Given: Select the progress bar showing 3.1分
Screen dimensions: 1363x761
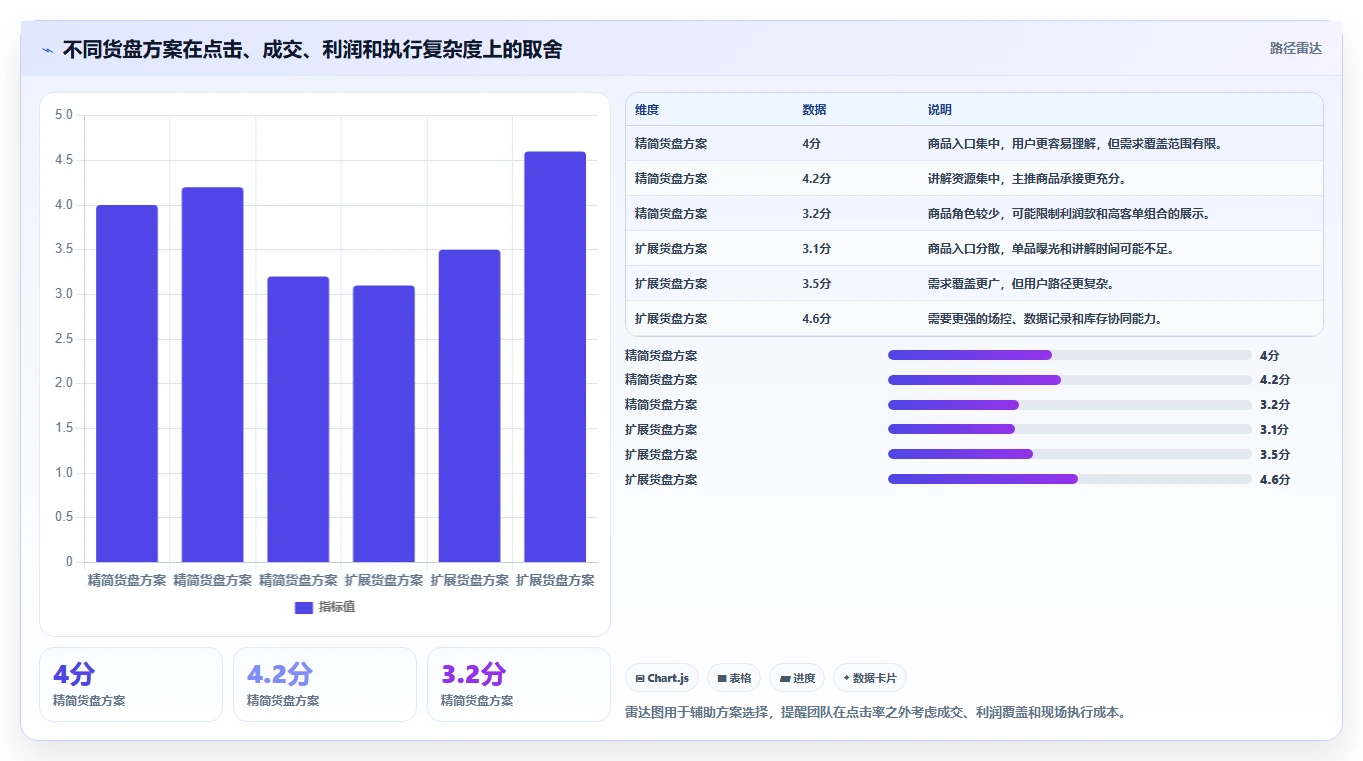Looking at the screenshot, I should point(1070,429).
